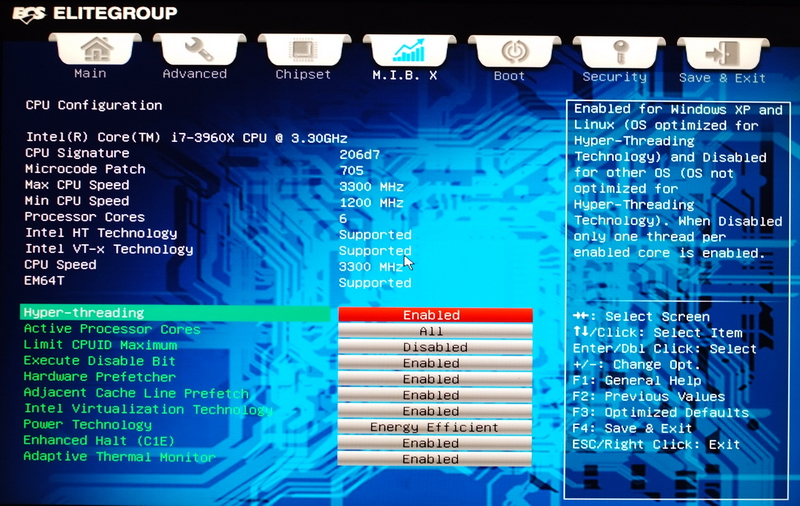Select the Hardware Prefetcher setting
The width and height of the screenshot is (800, 506).
(x=99, y=377)
